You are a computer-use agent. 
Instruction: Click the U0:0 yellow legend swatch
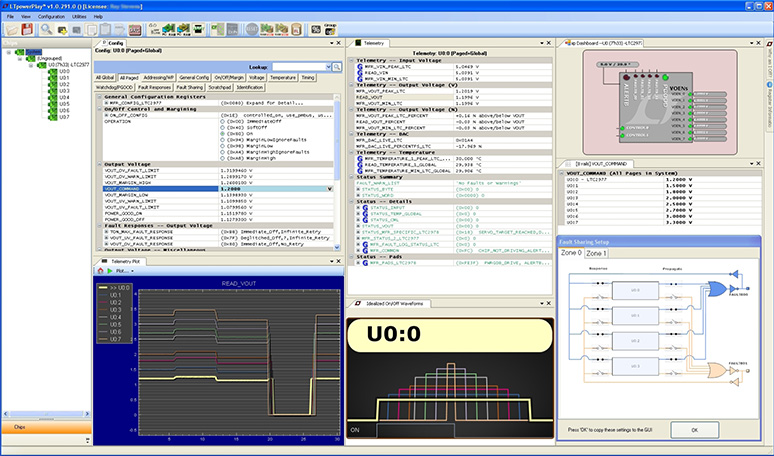point(104,287)
